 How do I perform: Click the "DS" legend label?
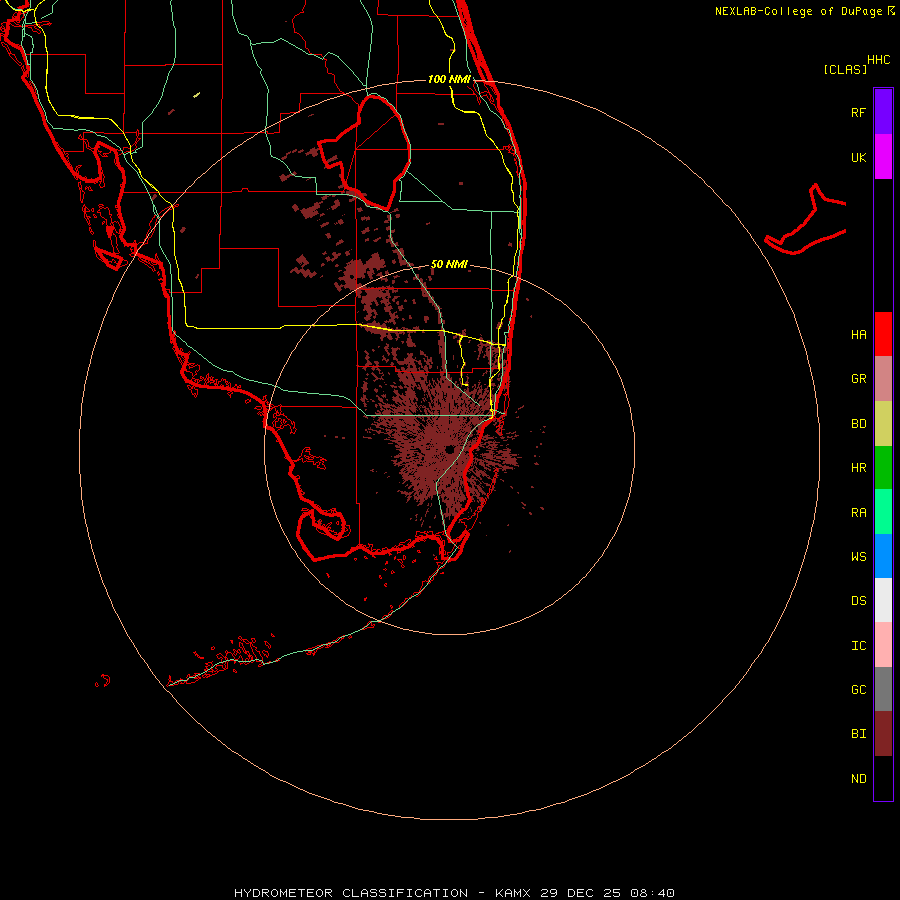tap(858, 601)
